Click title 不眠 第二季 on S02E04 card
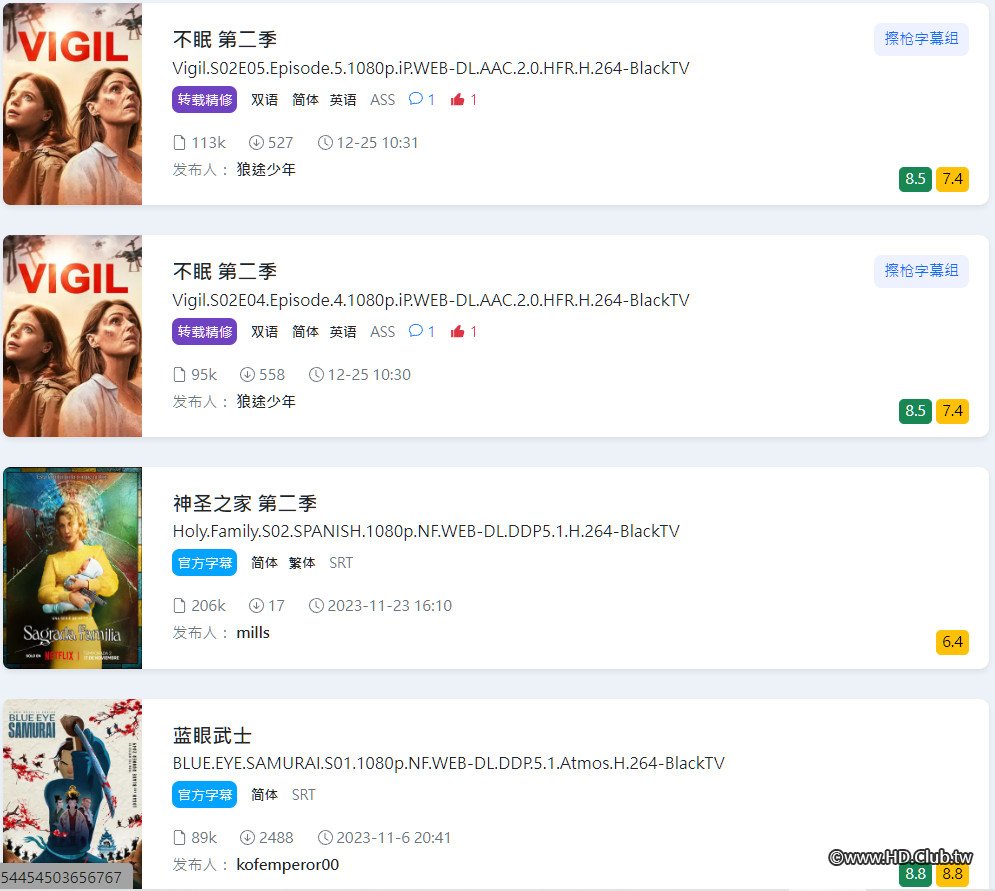Image resolution: width=995 pixels, height=891 pixels. click(225, 272)
